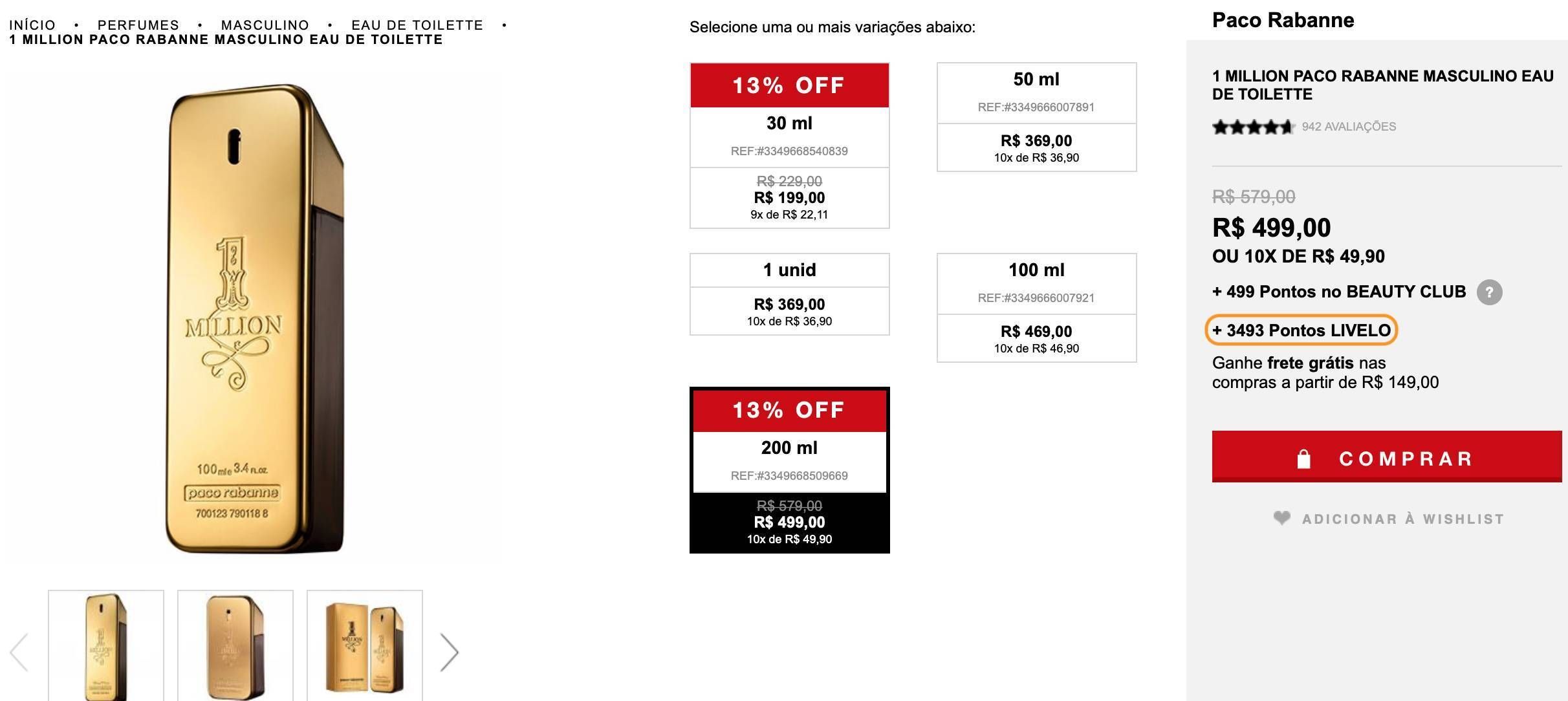Image resolution: width=1568 pixels, height=701 pixels.
Task: Open the star rating reviews
Action: point(1254,127)
